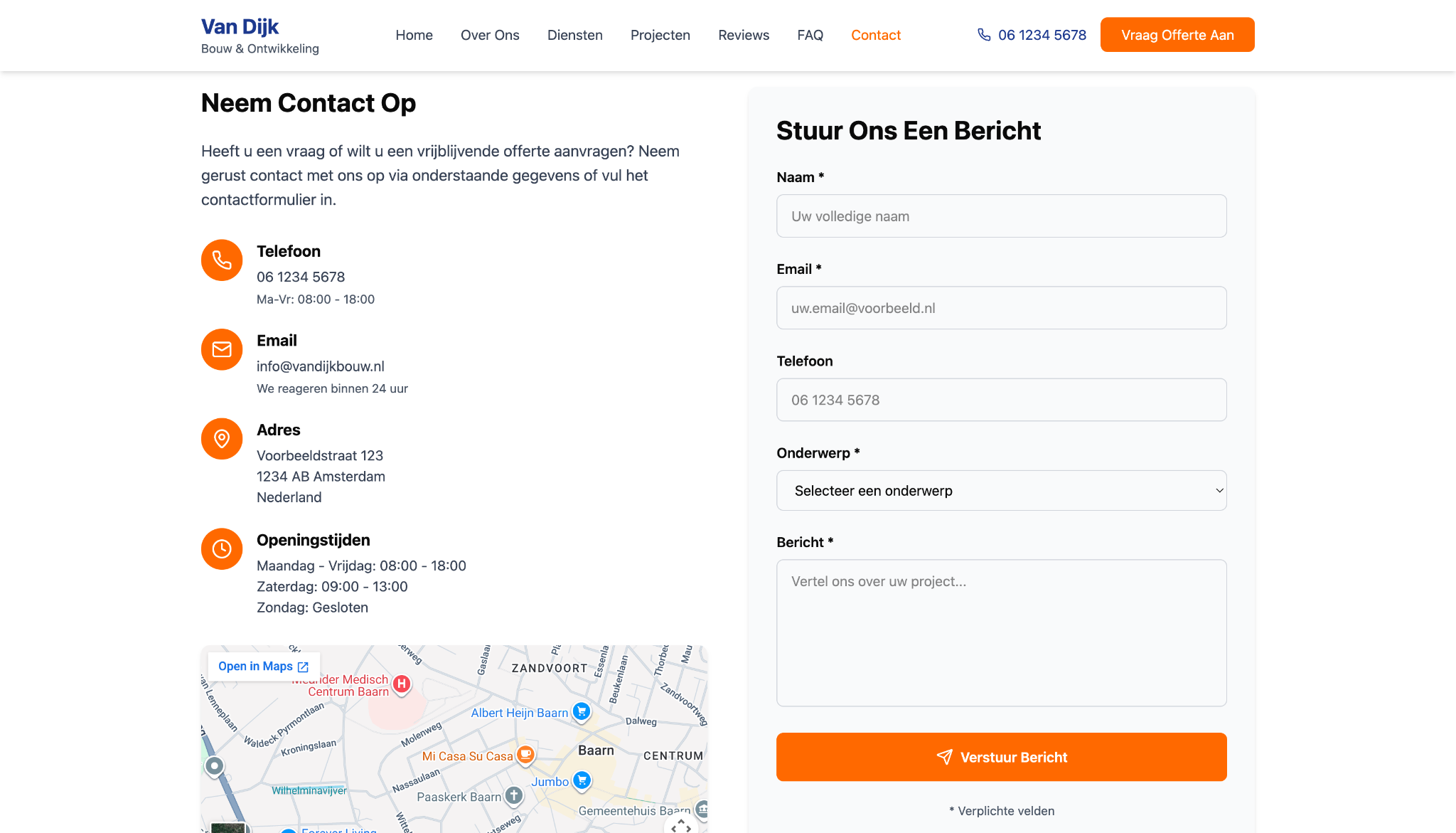
Task: Click the phone icon in the header
Action: pos(984,35)
